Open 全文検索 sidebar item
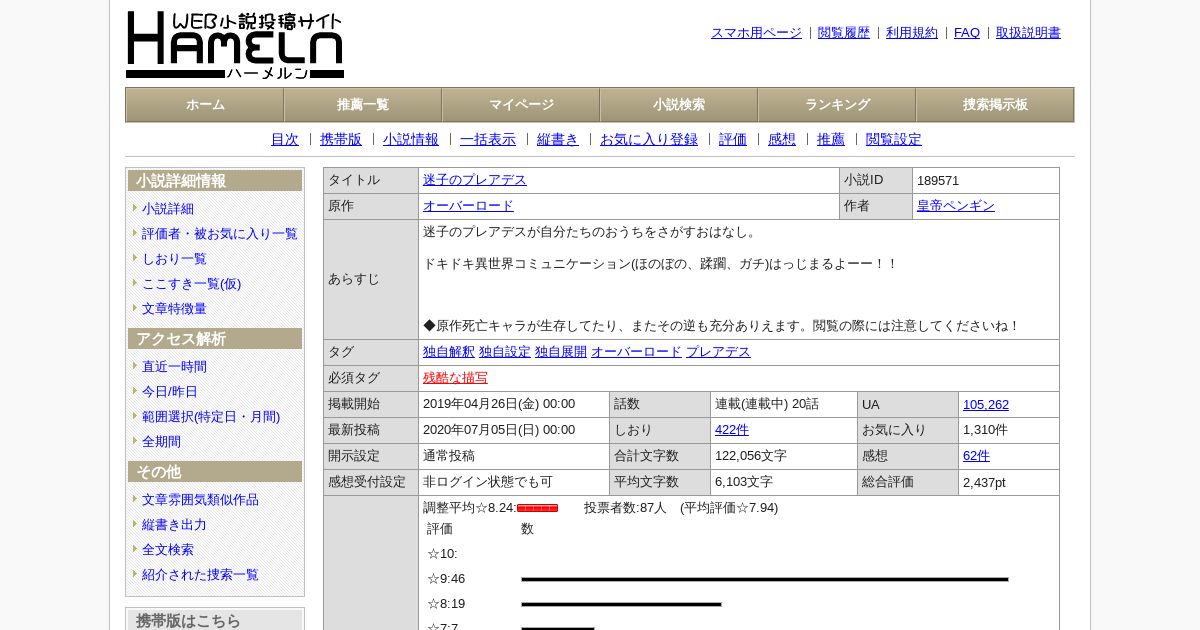The height and width of the screenshot is (630, 1200). (x=168, y=550)
